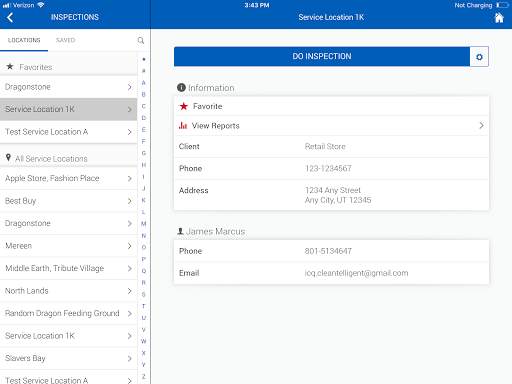Click chevron on Apple Store row
512x384 pixels.
click(x=130, y=179)
